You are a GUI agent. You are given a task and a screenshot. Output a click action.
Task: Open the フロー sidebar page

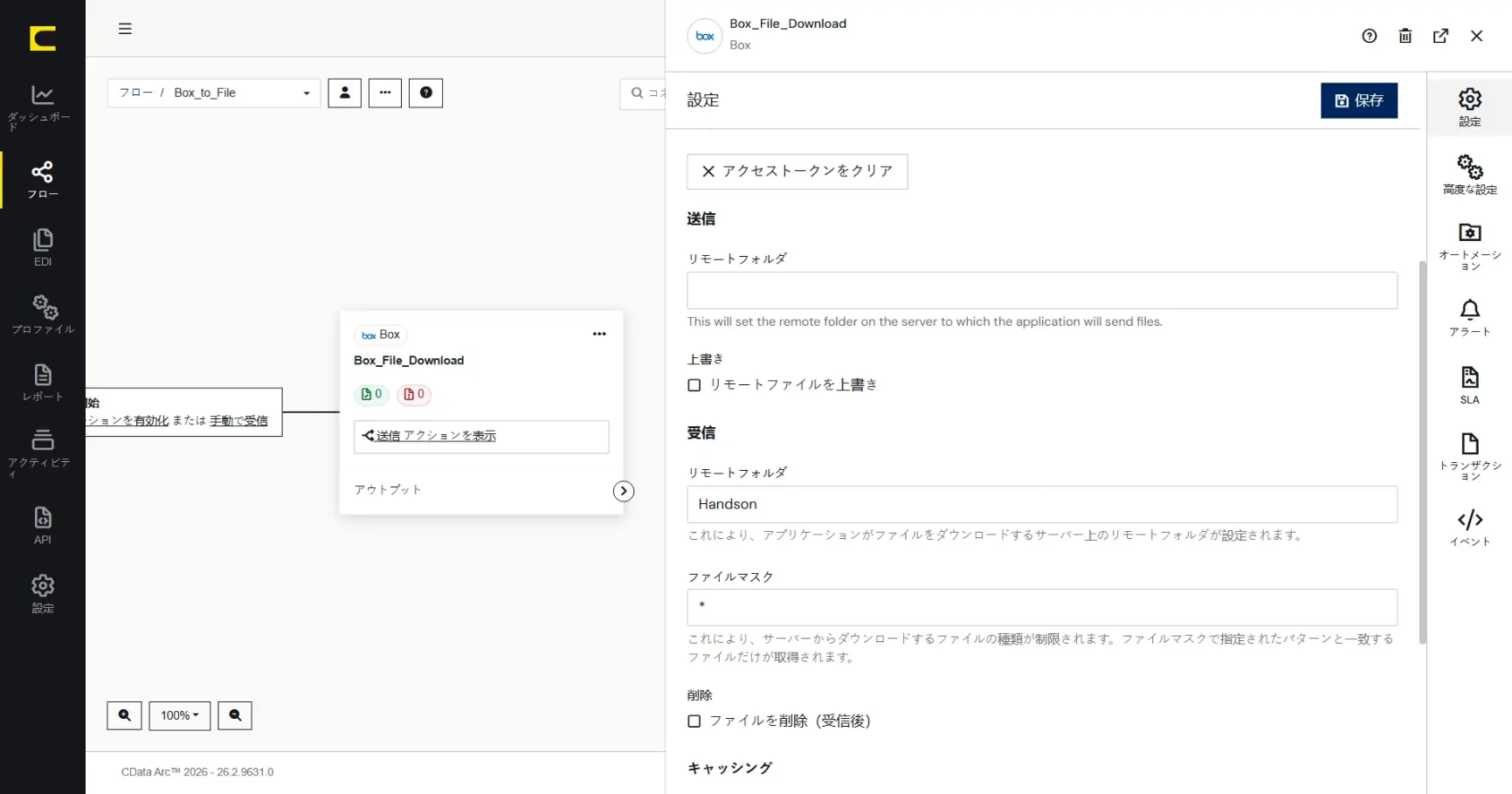click(x=42, y=180)
